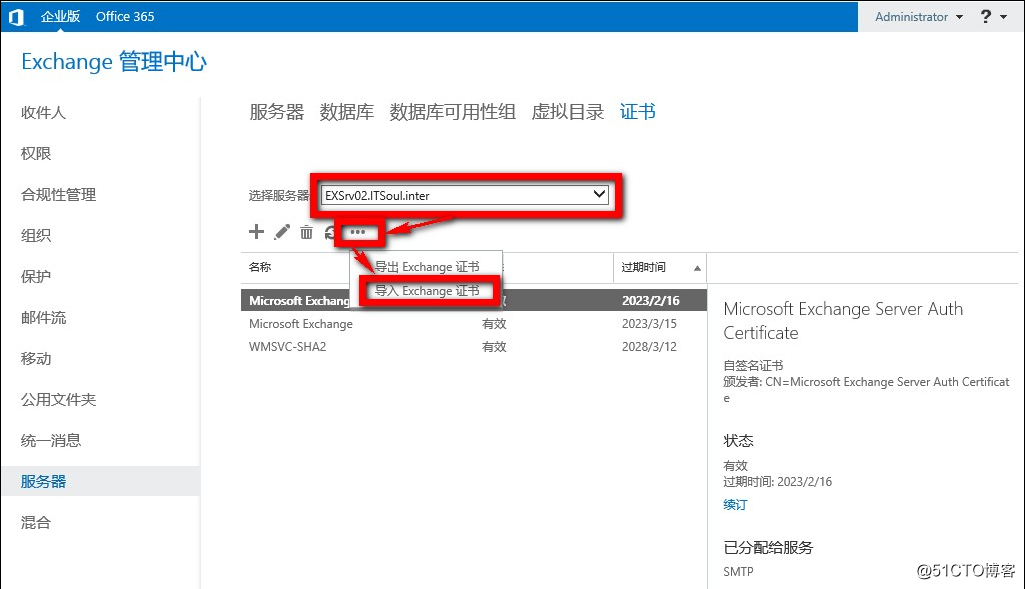Open 混合 in left navigation
1025x589 pixels.
[x=36, y=522]
